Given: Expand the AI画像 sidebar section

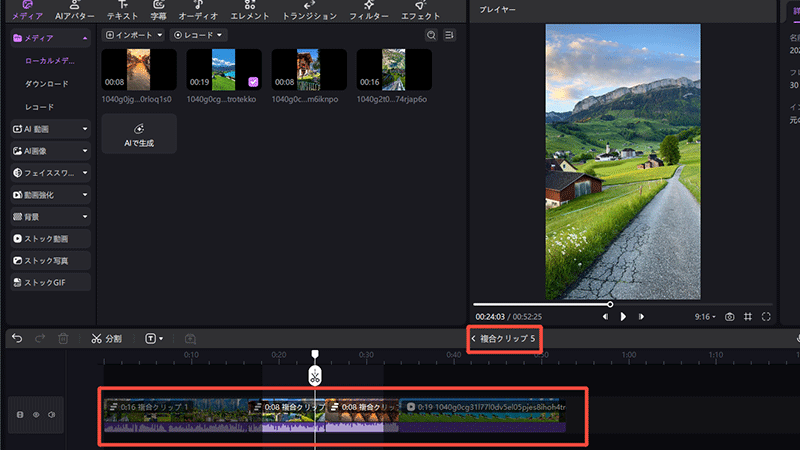Looking at the screenshot, I should (50, 151).
